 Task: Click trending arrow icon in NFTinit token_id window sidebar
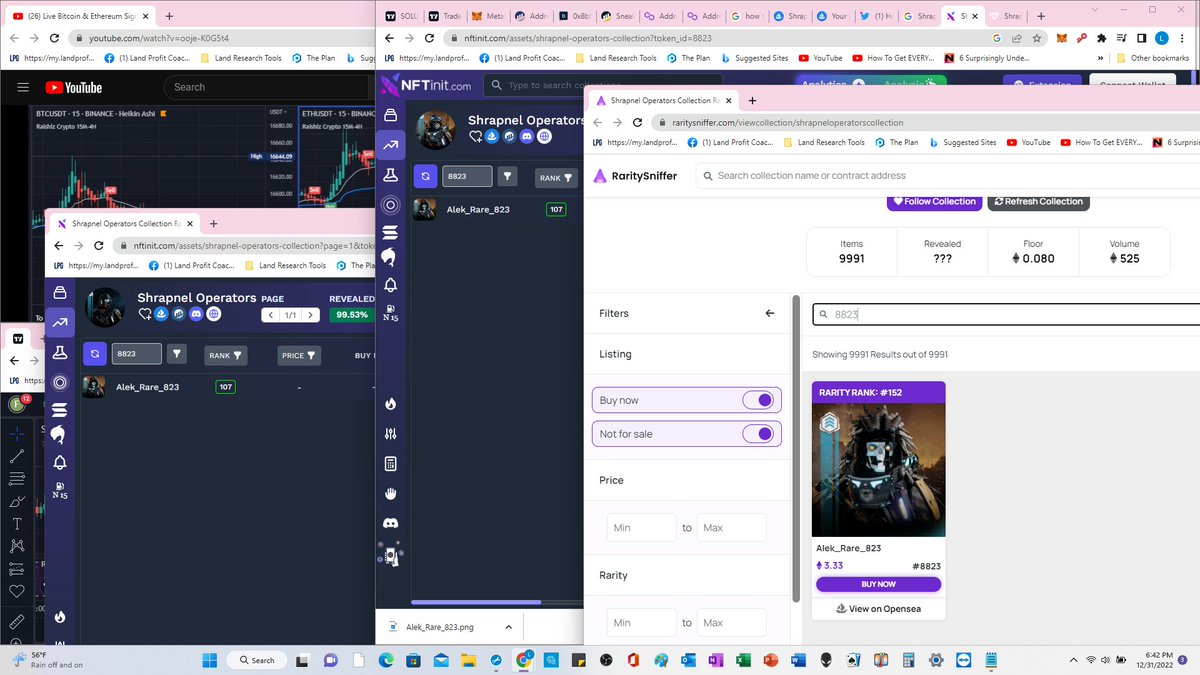point(390,145)
